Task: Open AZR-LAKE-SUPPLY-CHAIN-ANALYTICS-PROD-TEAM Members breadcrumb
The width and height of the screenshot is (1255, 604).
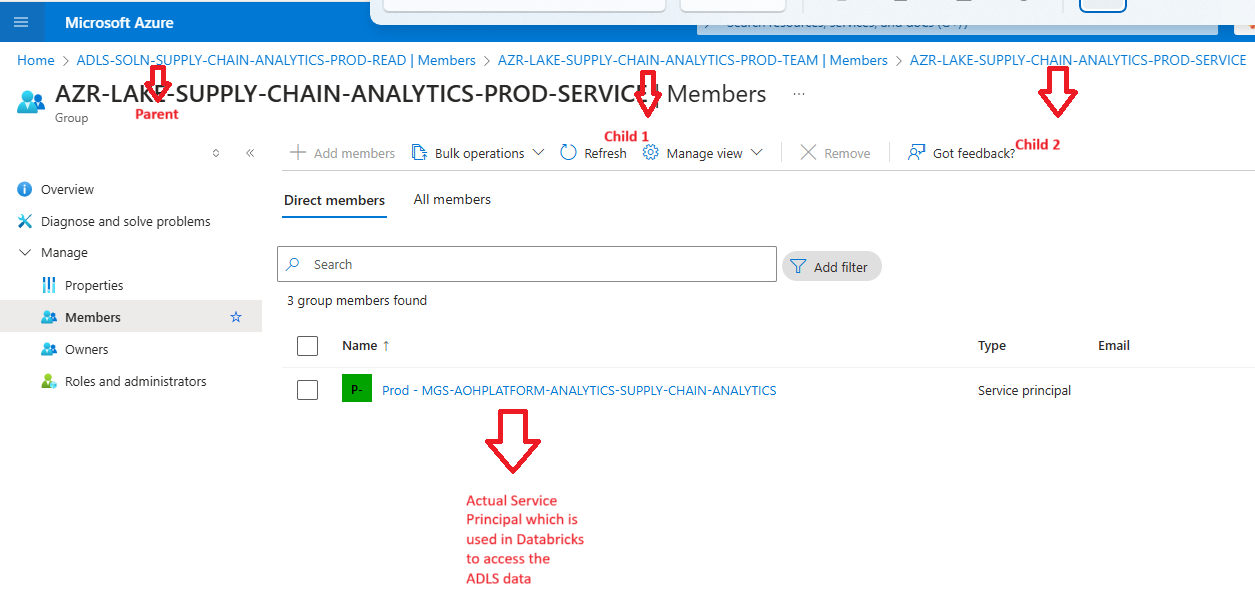Action: [693, 60]
